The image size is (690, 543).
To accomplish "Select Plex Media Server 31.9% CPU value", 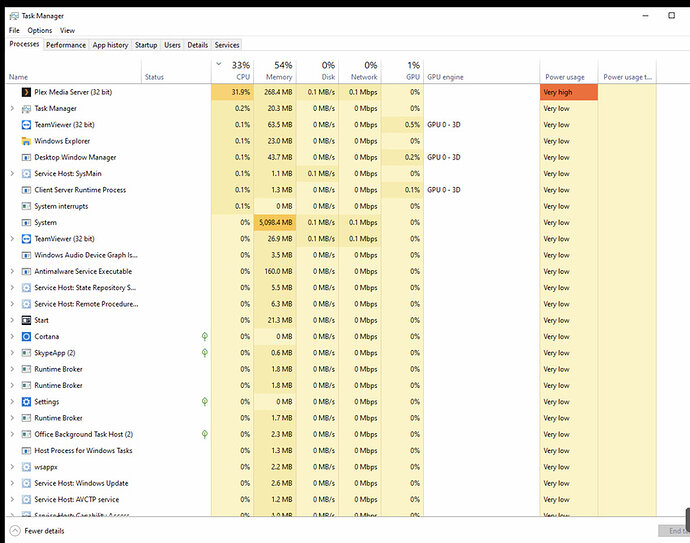I will click(x=233, y=92).
